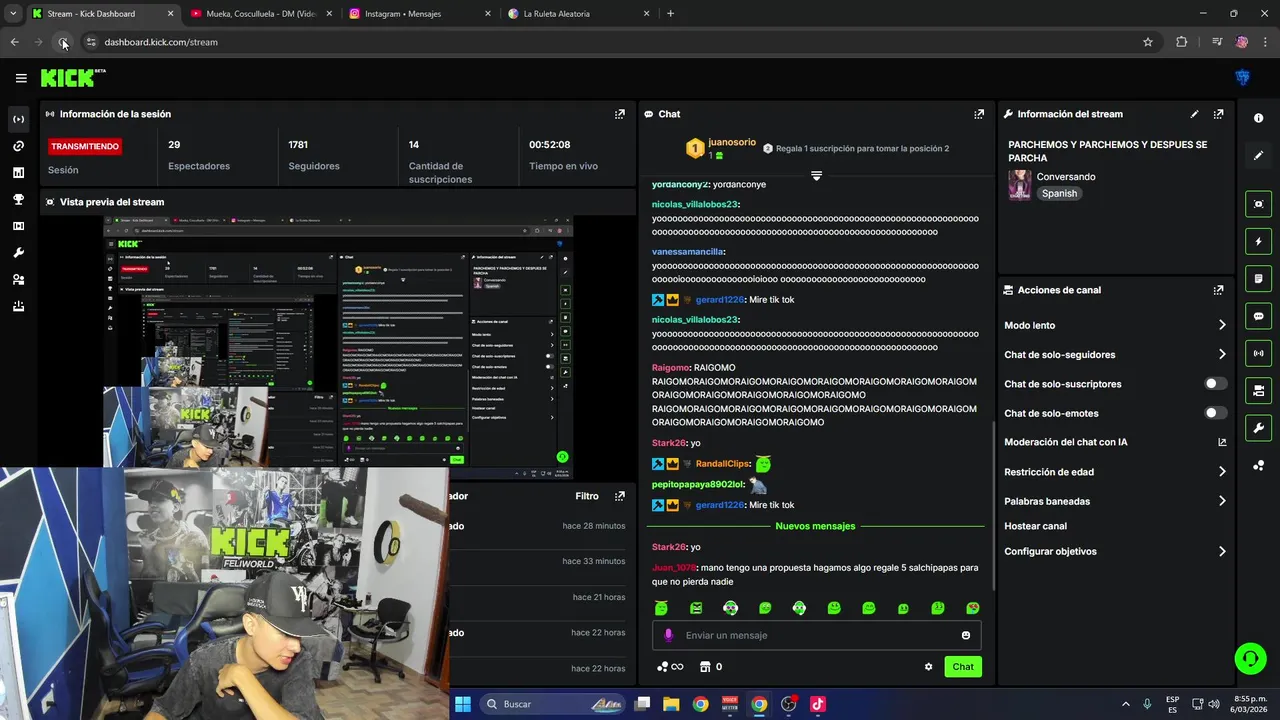Click the pencil edit icon in the right rail
This screenshot has width=1280, height=720.
pyautogui.click(x=1258, y=156)
